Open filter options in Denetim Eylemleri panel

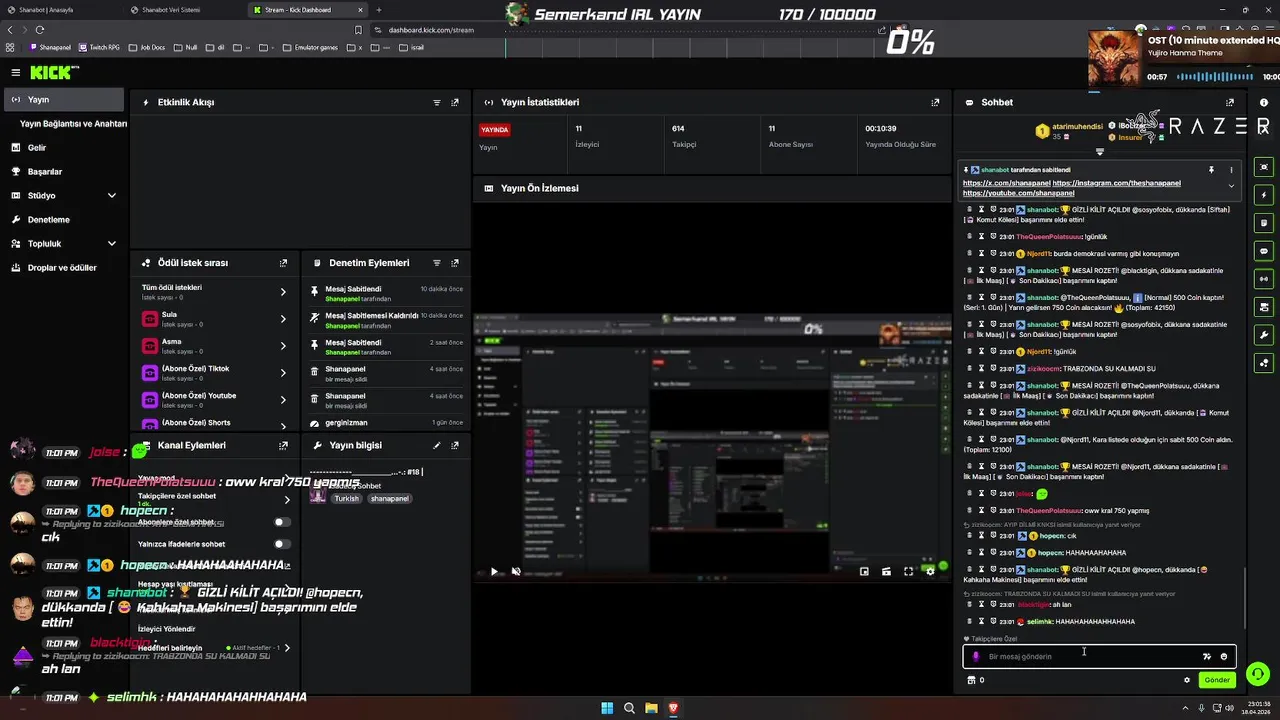click(x=437, y=263)
